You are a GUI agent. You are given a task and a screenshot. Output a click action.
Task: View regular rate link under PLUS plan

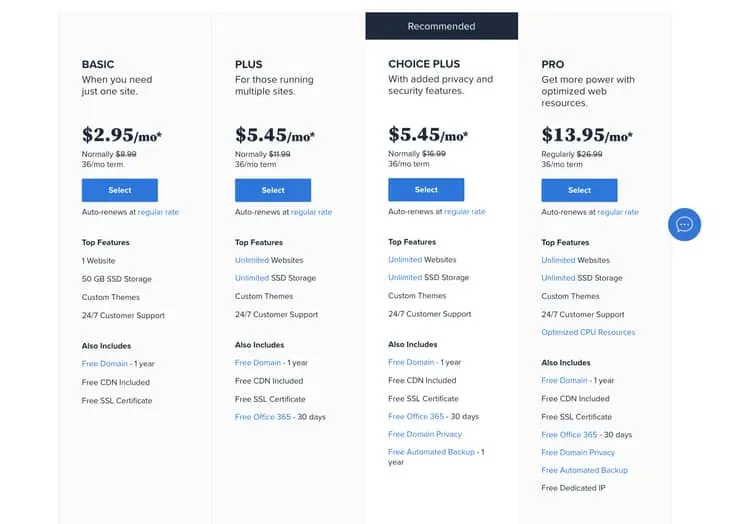click(x=311, y=212)
